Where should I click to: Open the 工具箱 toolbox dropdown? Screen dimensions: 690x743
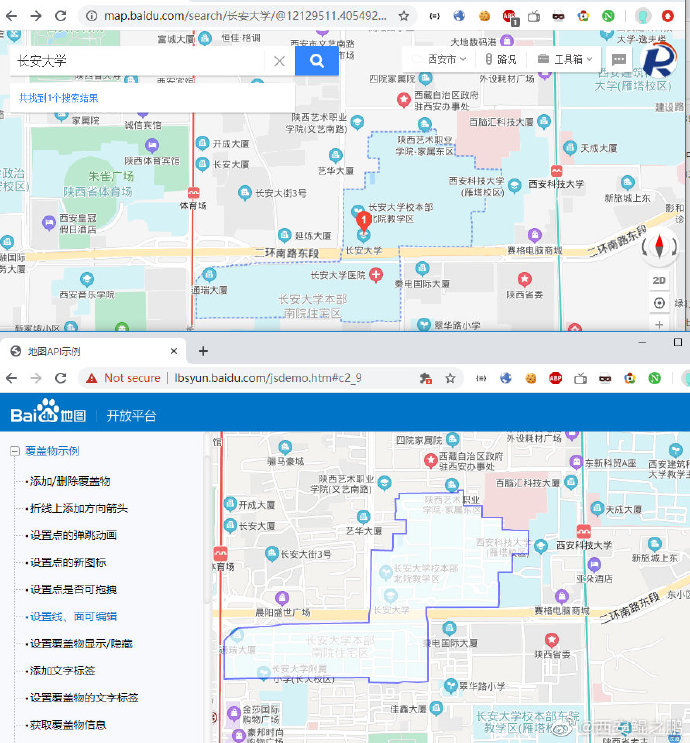565,59
